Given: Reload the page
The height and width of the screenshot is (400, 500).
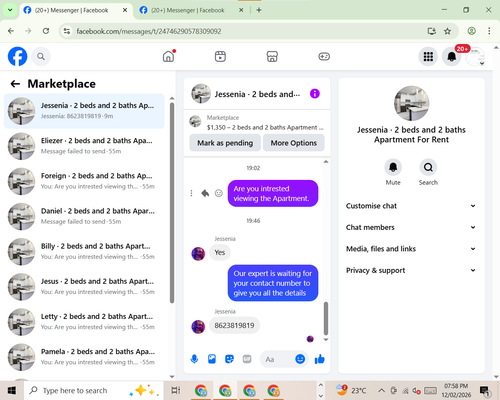Looking at the screenshot, I should pyautogui.click(x=46, y=31).
